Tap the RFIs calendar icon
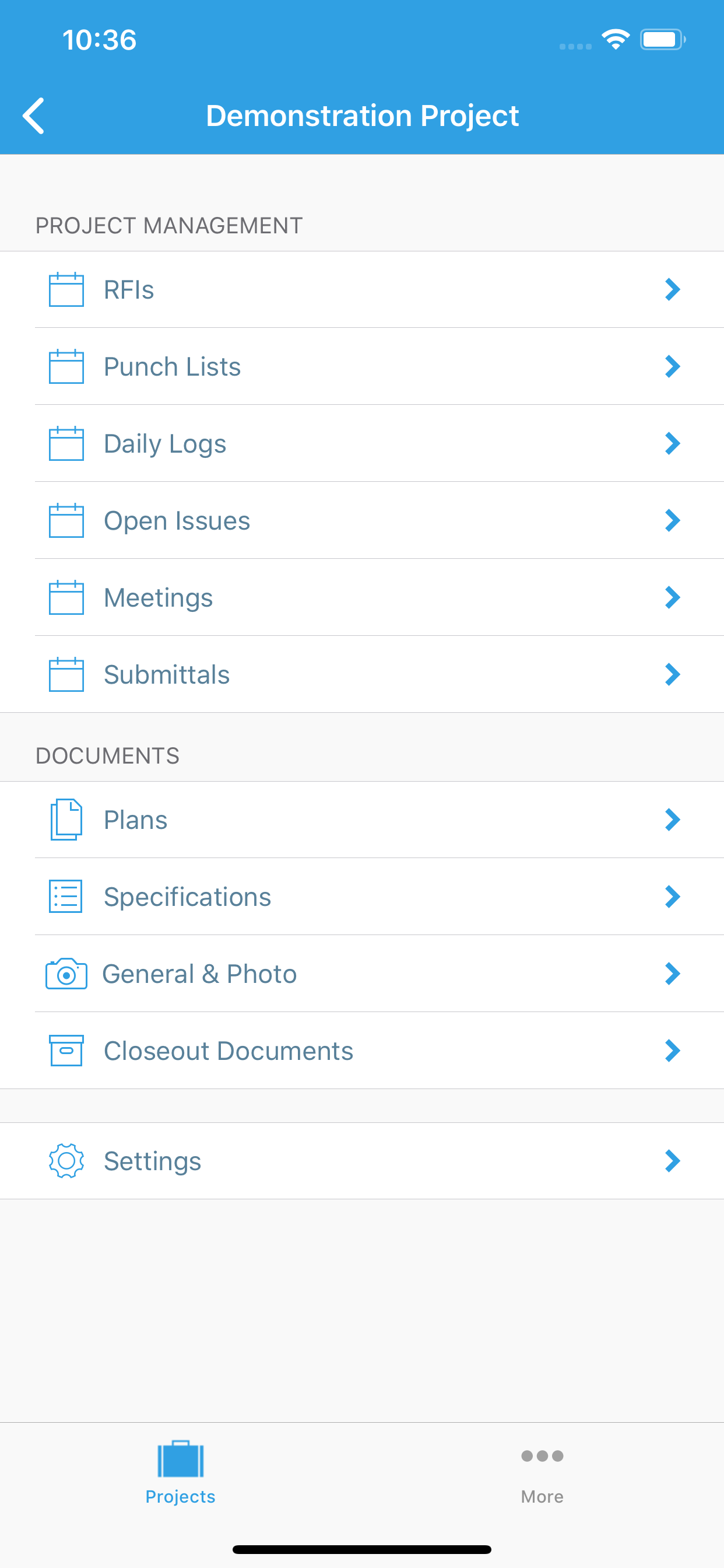Viewport: 724px width, 1568px height. pos(66,289)
